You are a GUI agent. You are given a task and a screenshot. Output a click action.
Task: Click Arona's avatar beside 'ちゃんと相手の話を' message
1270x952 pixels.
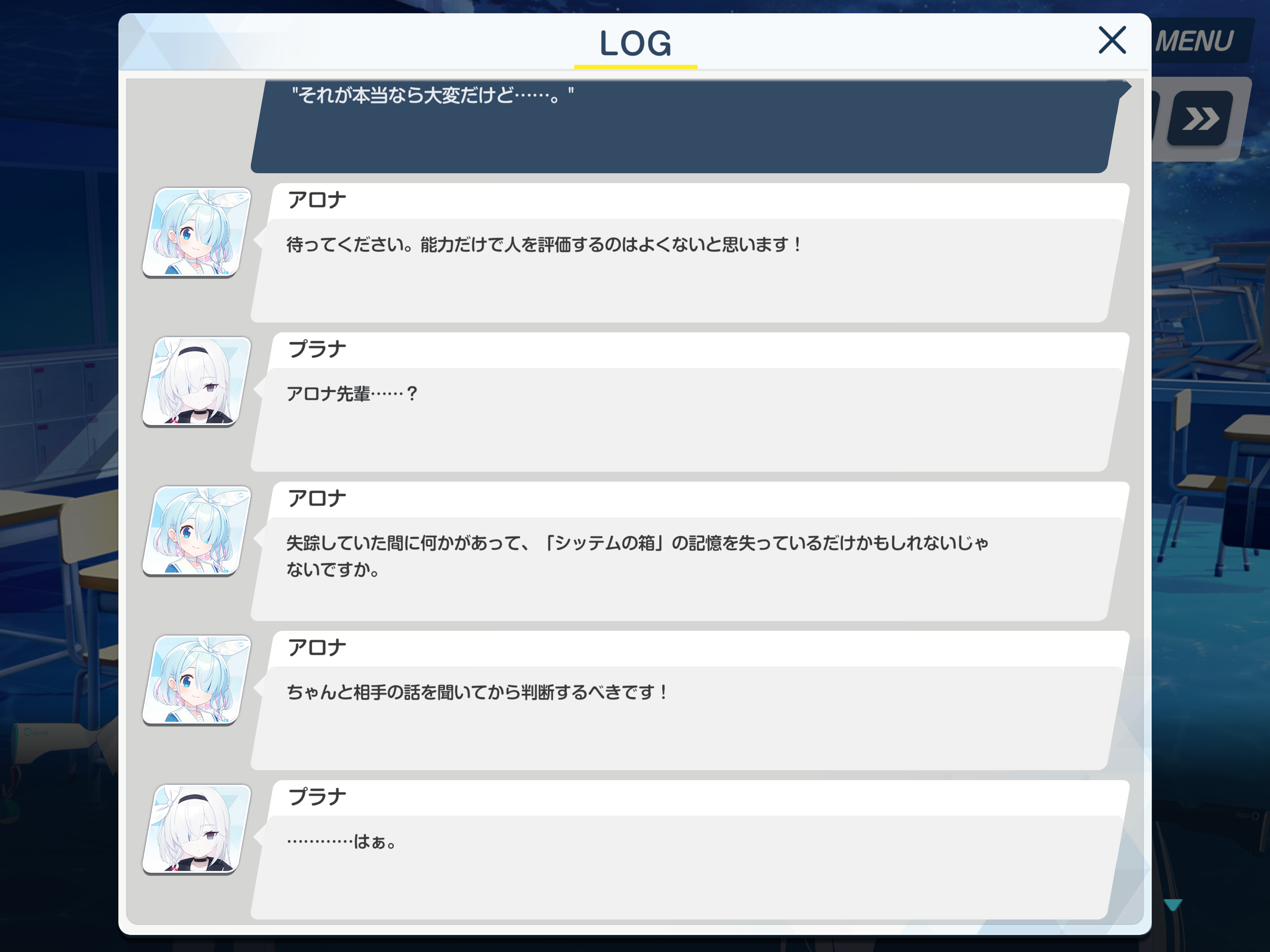point(197,680)
